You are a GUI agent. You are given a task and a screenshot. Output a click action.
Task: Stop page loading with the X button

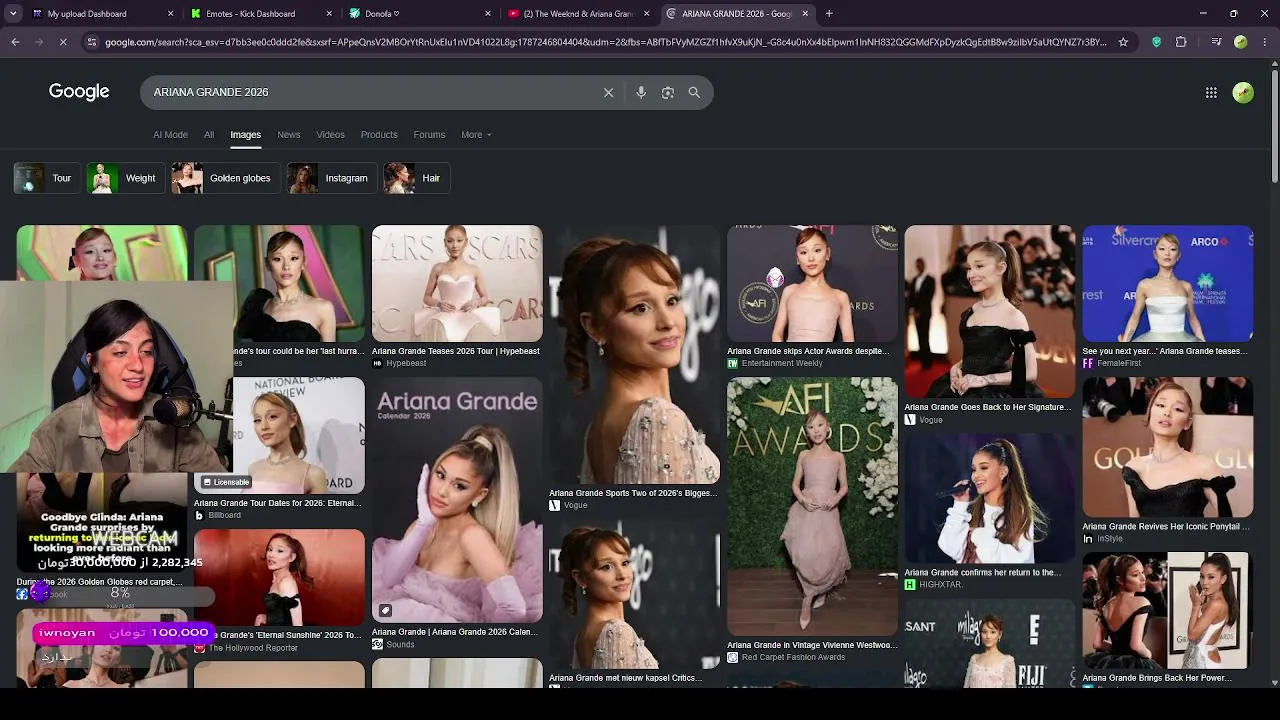pyautogui.click(x=62, y=42)
